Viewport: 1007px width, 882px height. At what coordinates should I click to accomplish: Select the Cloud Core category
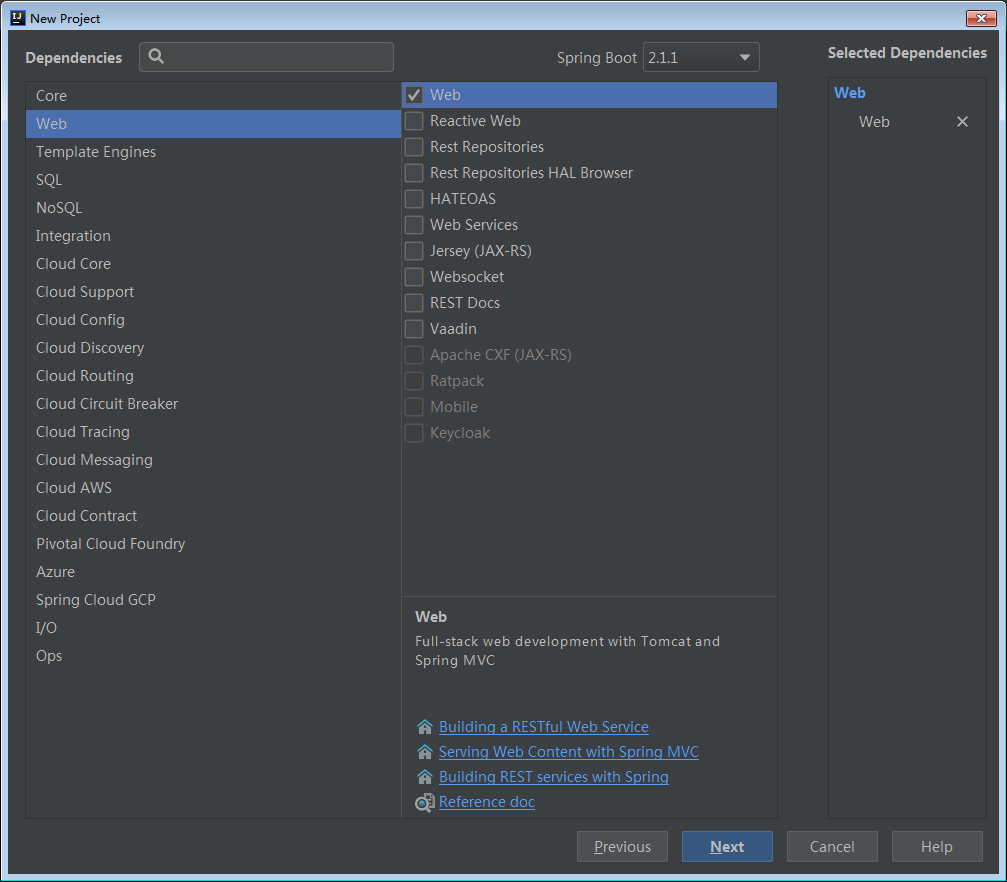click(213, 264)
